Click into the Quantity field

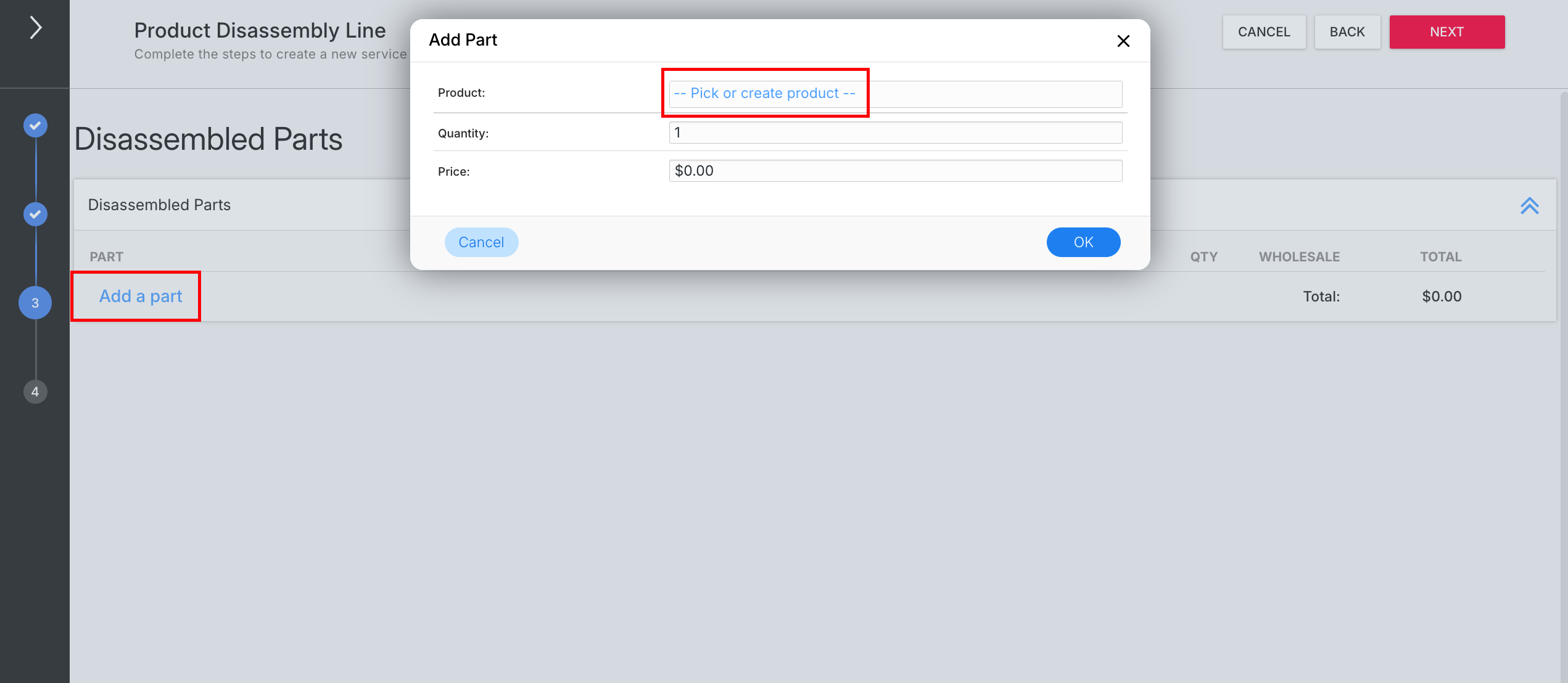pyautogui.click(x=895, y=133)
